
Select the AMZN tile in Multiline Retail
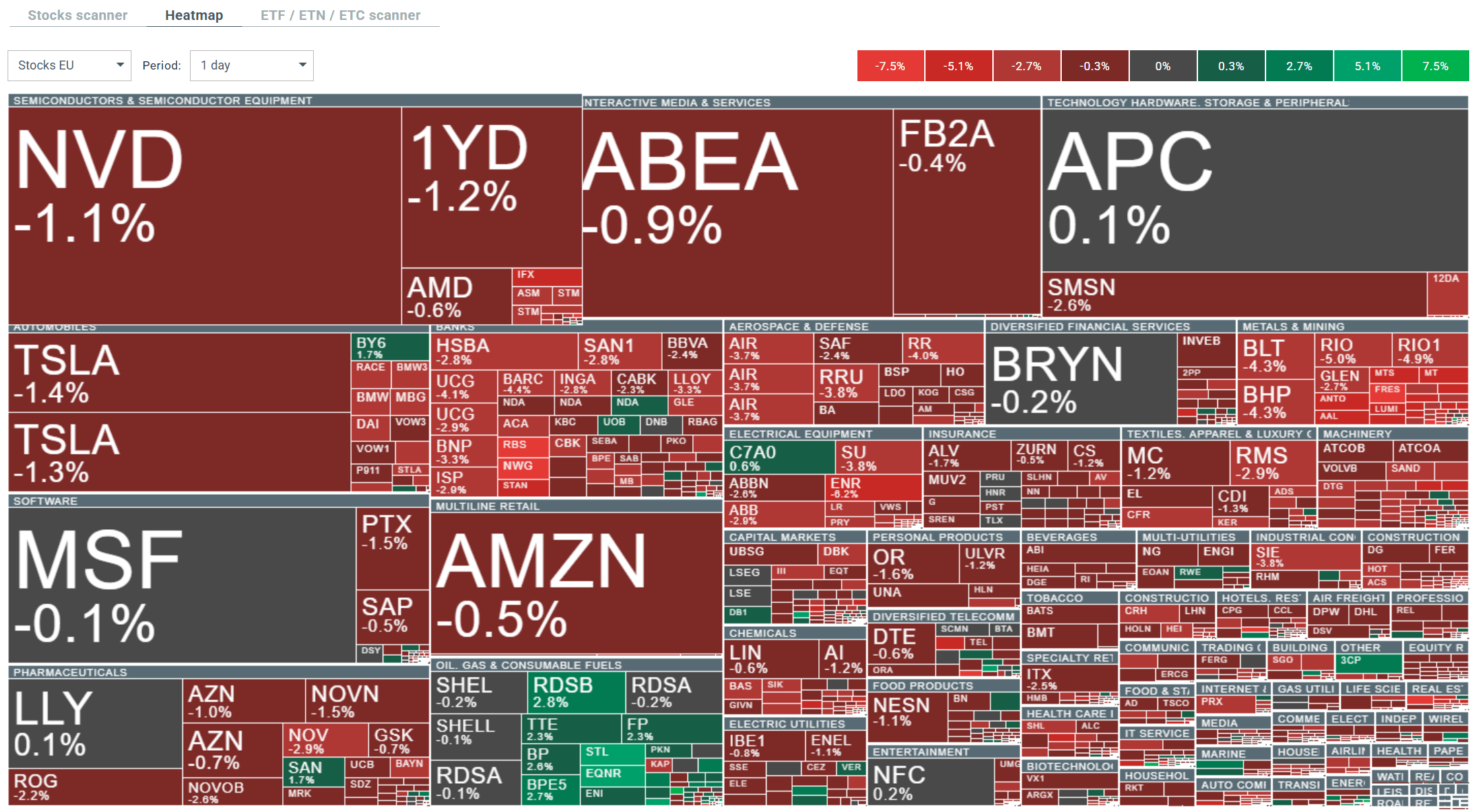pyautogui.click(x=576, y=585)
